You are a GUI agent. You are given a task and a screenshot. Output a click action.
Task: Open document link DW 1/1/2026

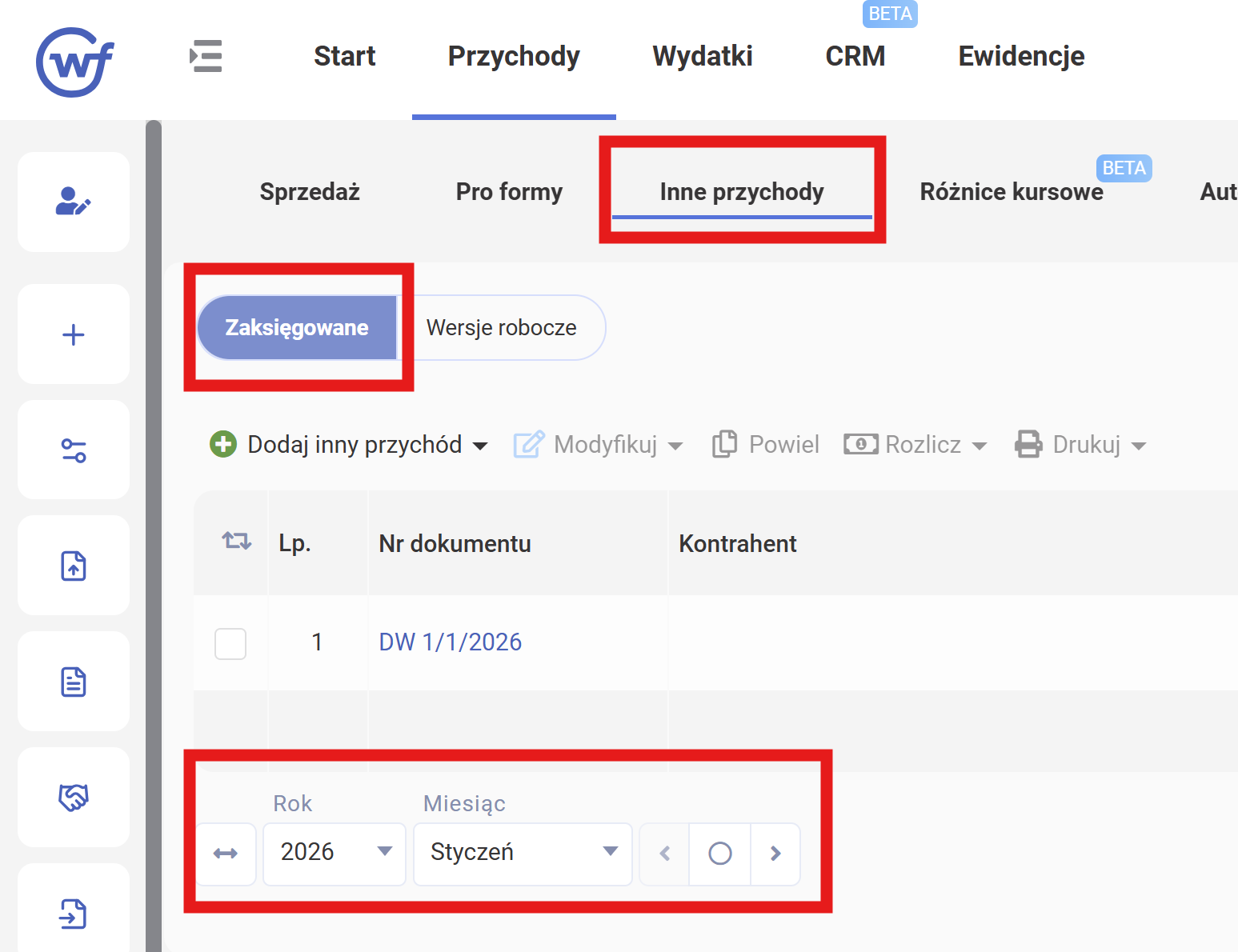(450, 642)
